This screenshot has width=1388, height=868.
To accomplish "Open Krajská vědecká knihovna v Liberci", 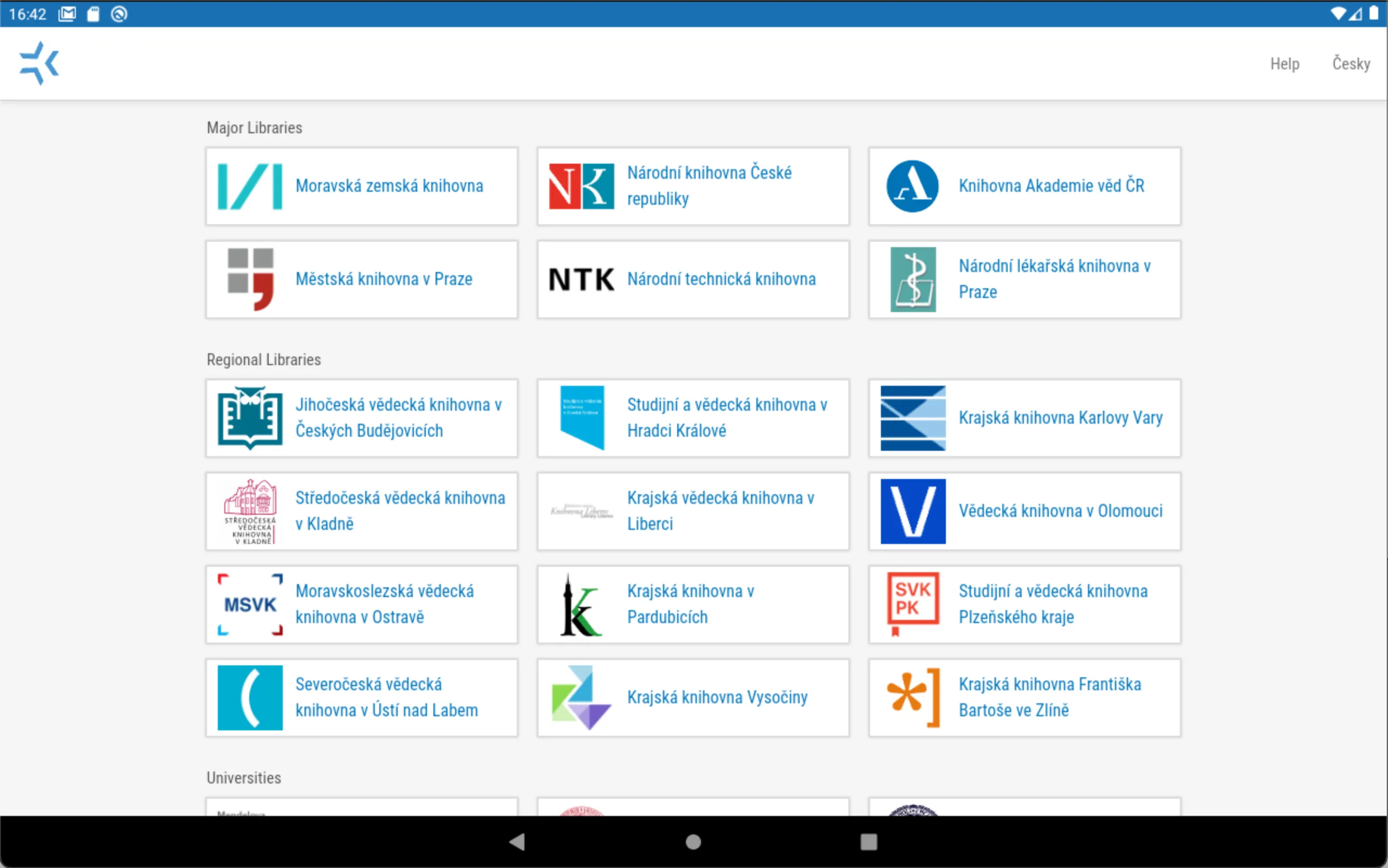I will coord(721,511).
